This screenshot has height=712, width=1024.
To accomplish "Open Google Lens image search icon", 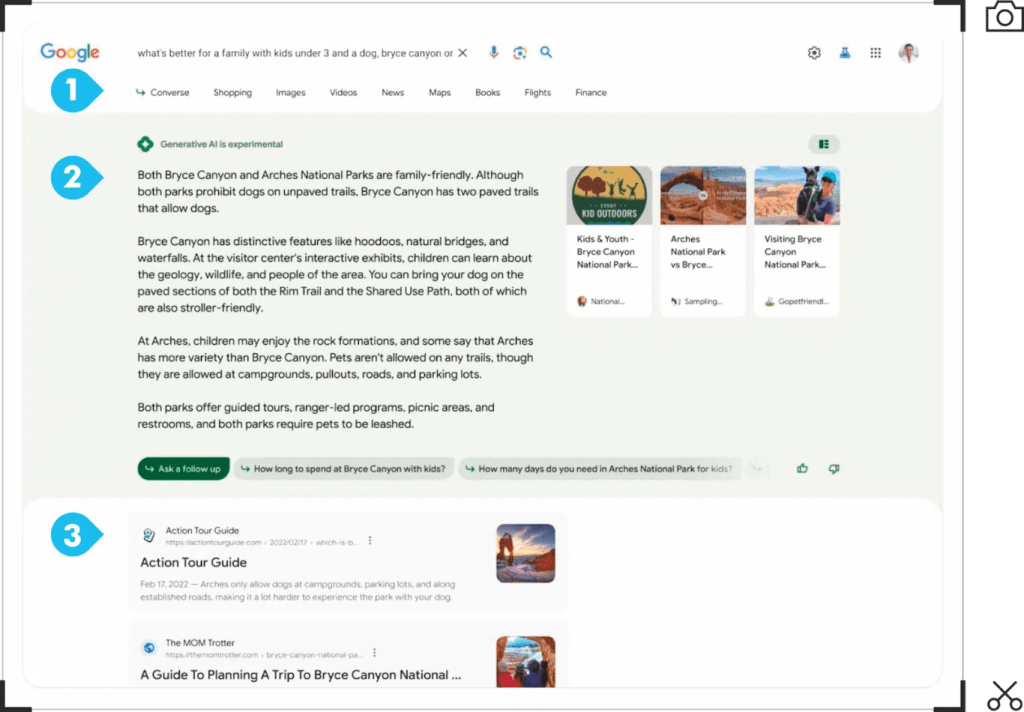I will [x=520, y=53].
